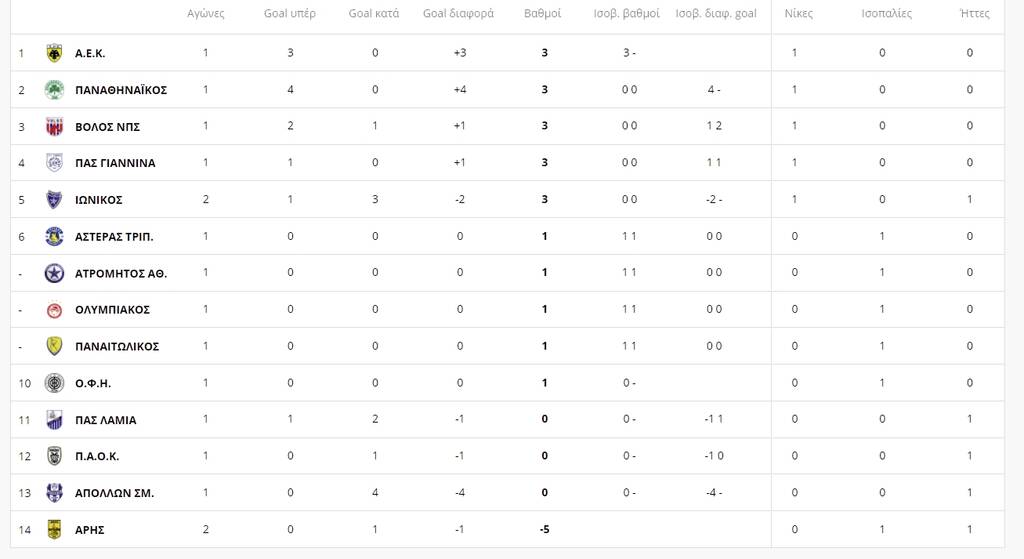Click the Olympiacos red and white crest
1024x559 pixels.
pyautogui.click(x=54, y=309)
